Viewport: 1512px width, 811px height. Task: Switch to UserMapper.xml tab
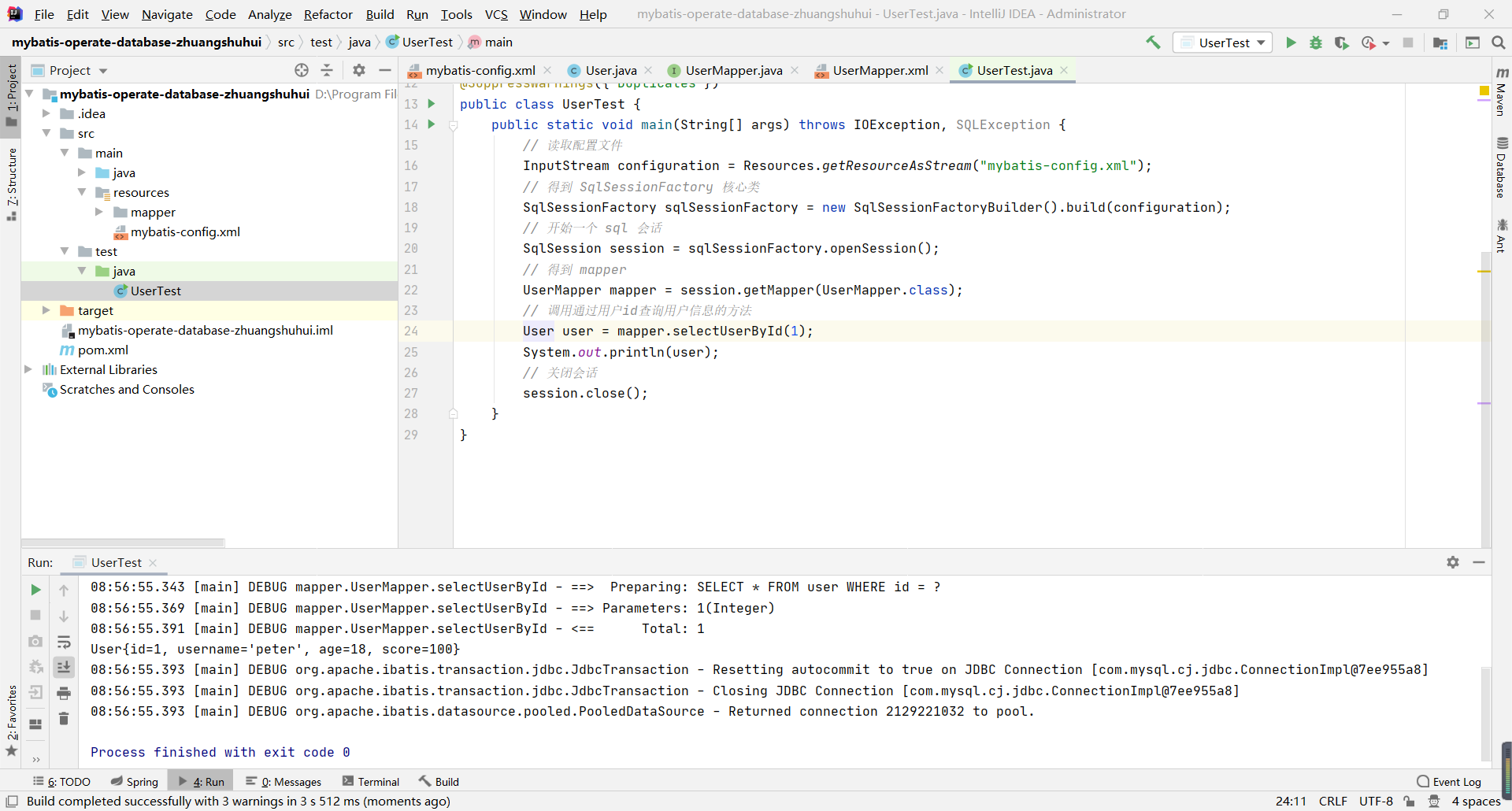(x=880, y=70)
